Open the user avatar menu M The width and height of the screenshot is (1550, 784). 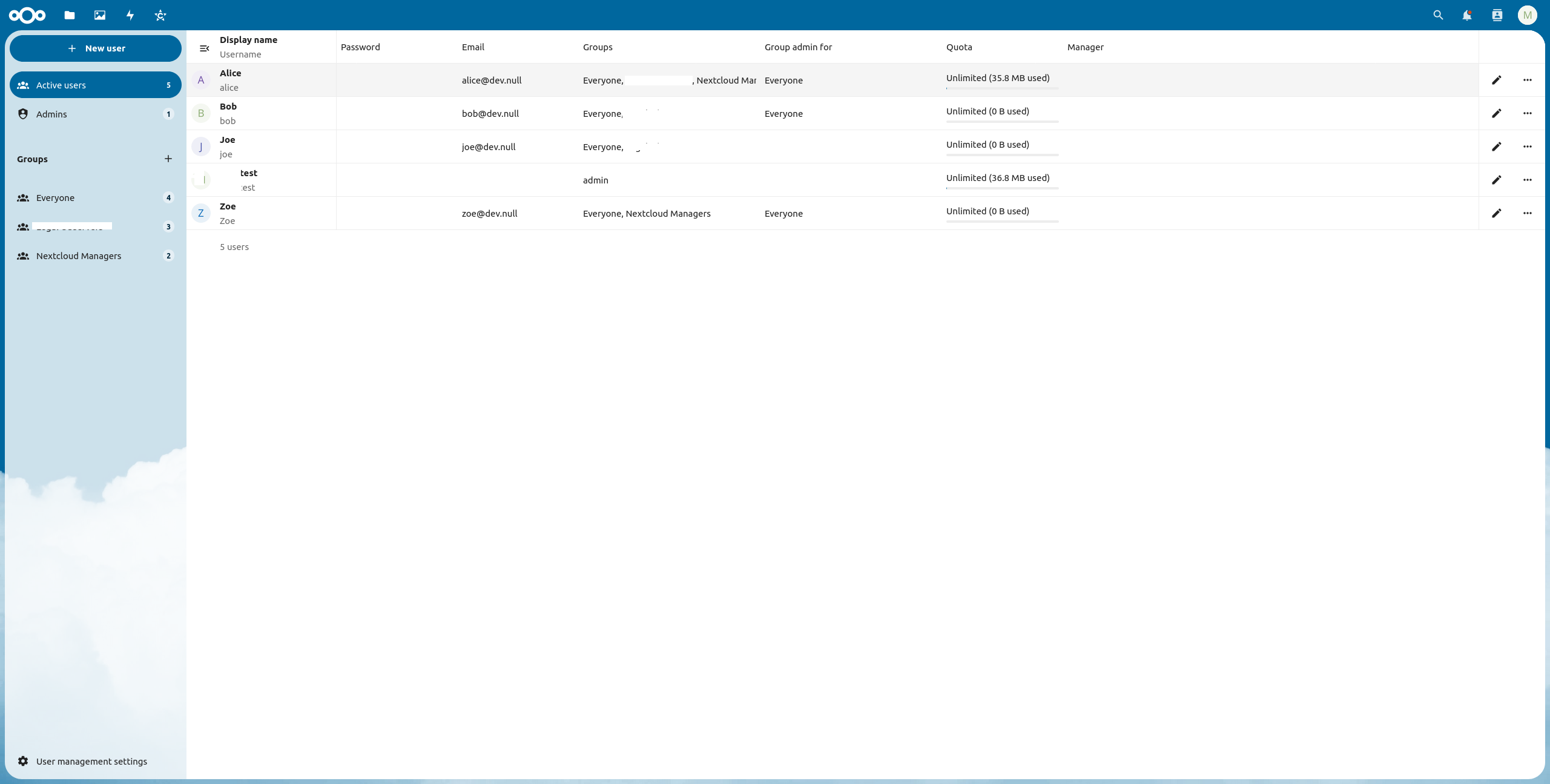pyautogui.click(x=1528, y=15)
